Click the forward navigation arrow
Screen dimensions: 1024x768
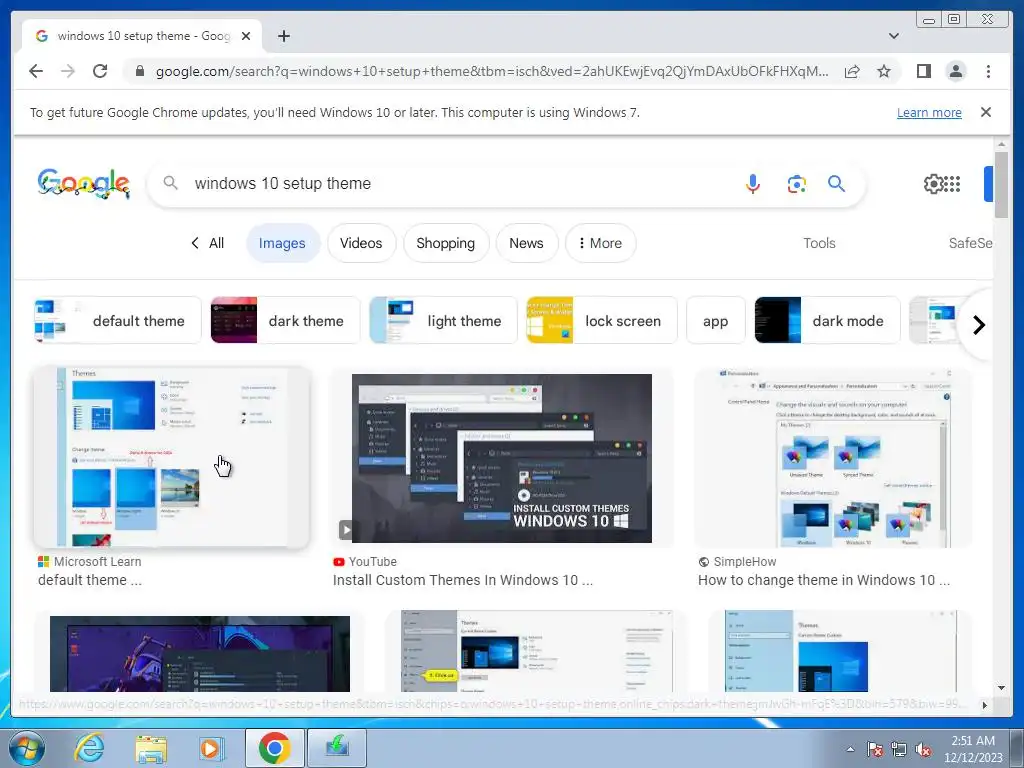coord(68,71)
